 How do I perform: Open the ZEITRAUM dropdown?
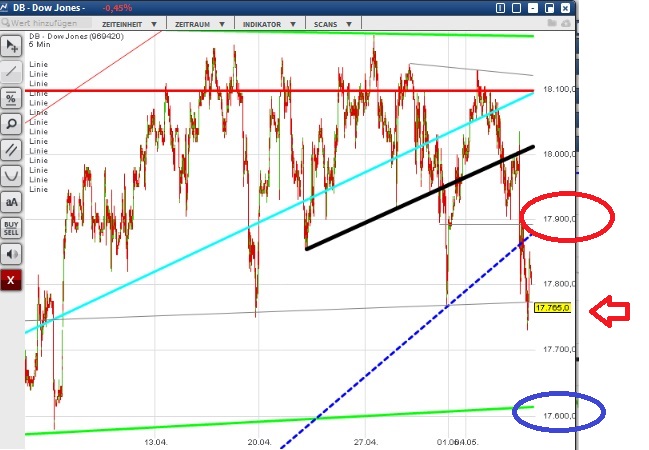tap(200, 24)
